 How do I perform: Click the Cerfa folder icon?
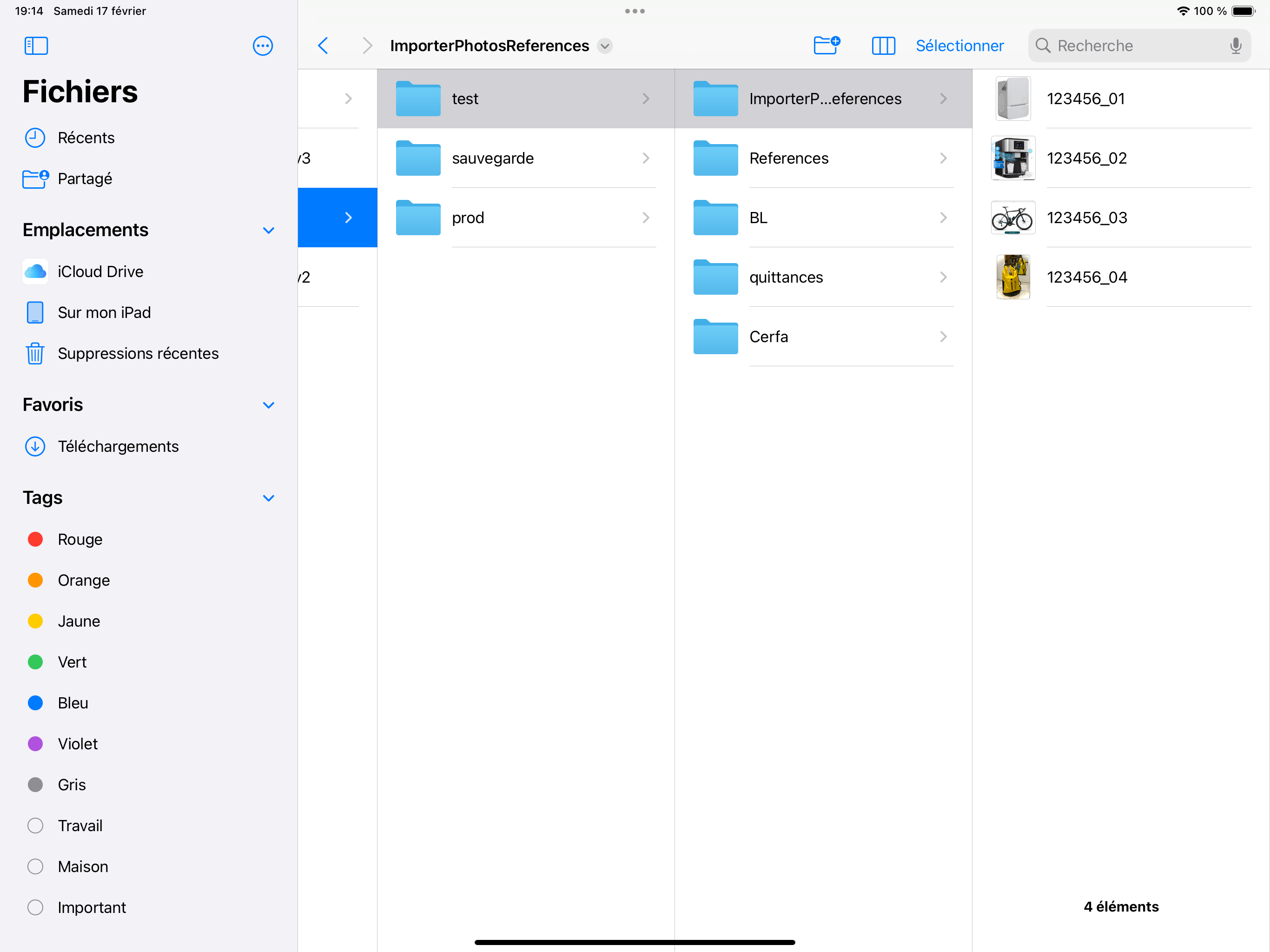pos(715,337)
